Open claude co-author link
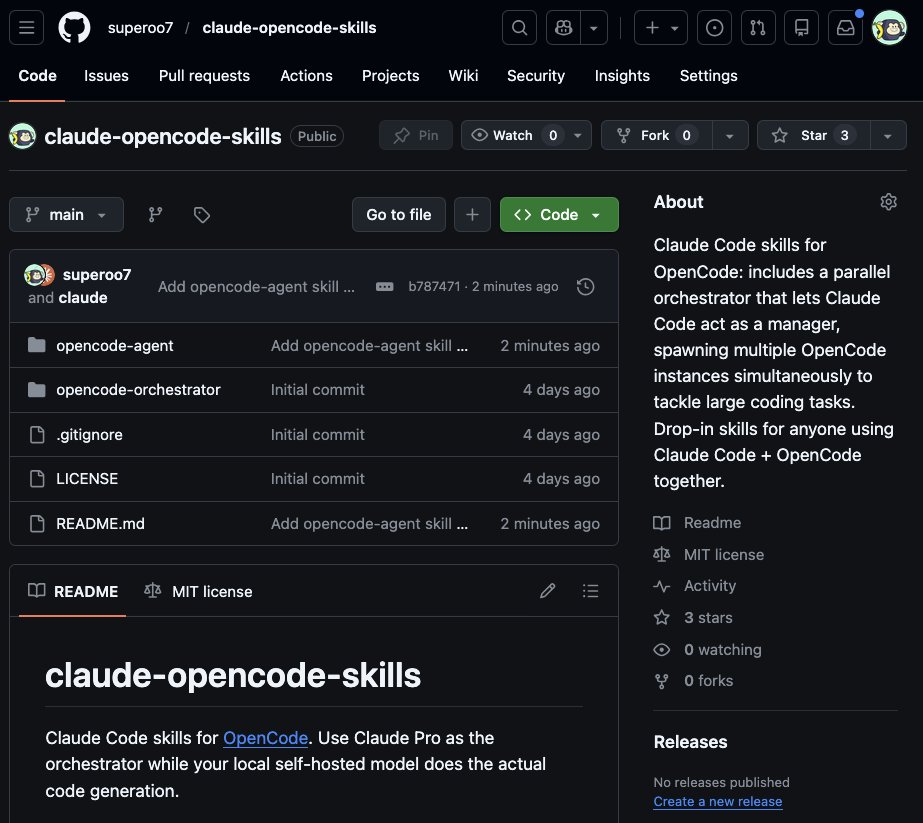Image resolution: width=923 pixels, height=823 pixels. point(82,298)
